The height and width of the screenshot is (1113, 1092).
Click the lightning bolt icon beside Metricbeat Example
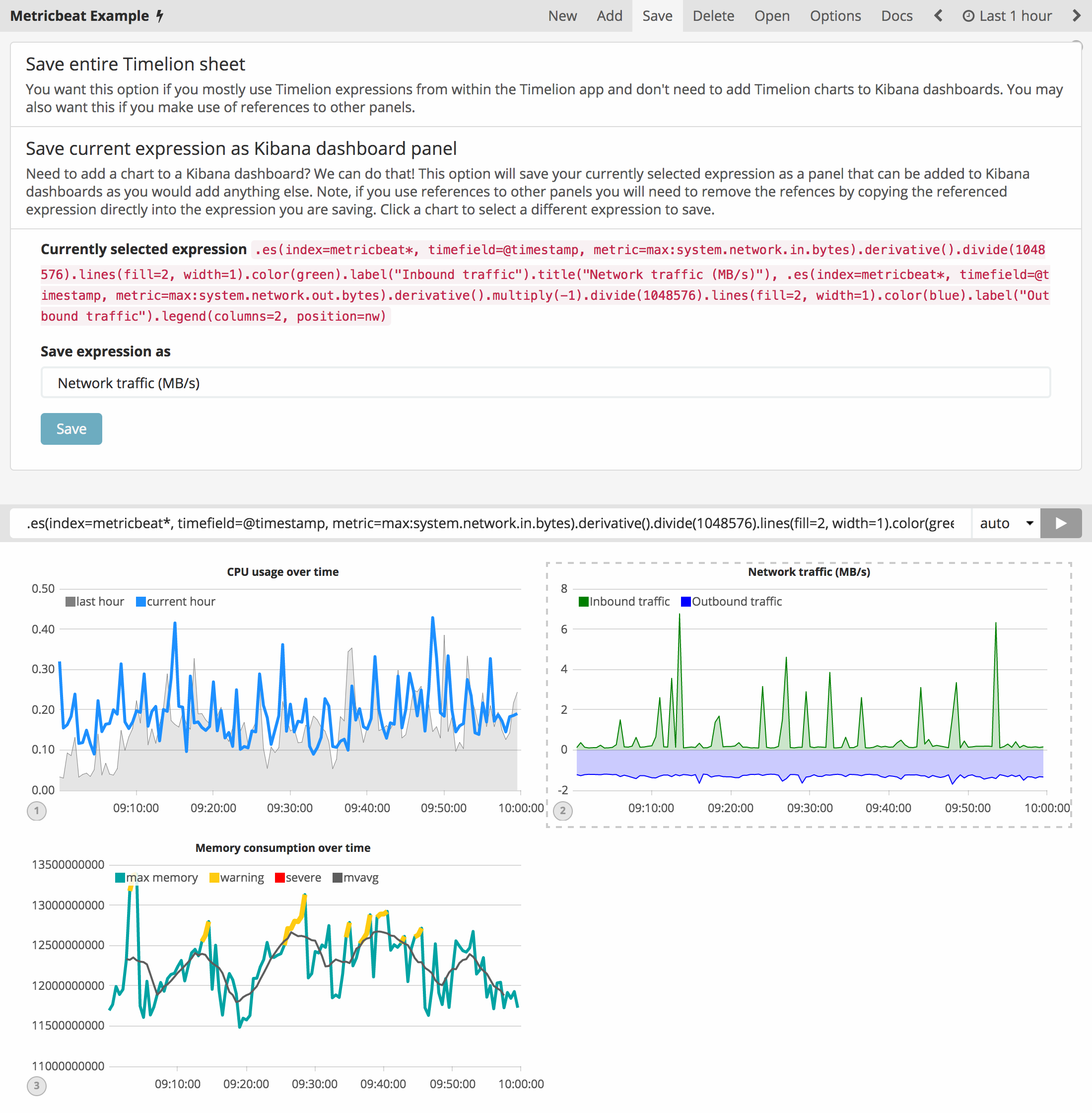pyautogui.click(x=160, y=16)
